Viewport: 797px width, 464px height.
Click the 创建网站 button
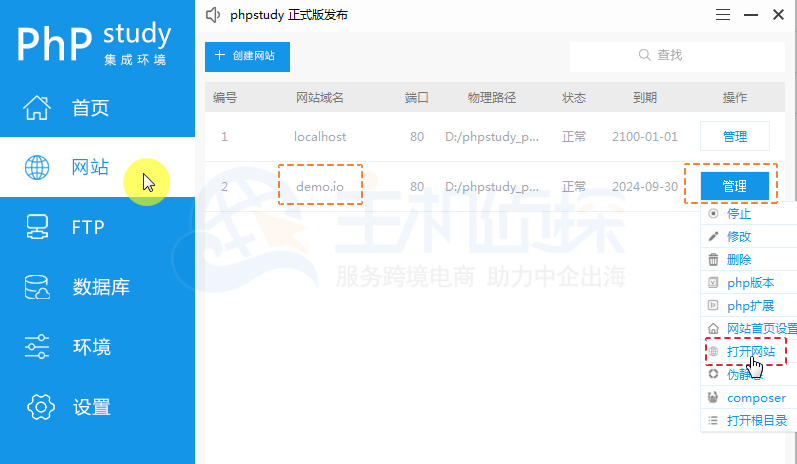tap(248, 56)
